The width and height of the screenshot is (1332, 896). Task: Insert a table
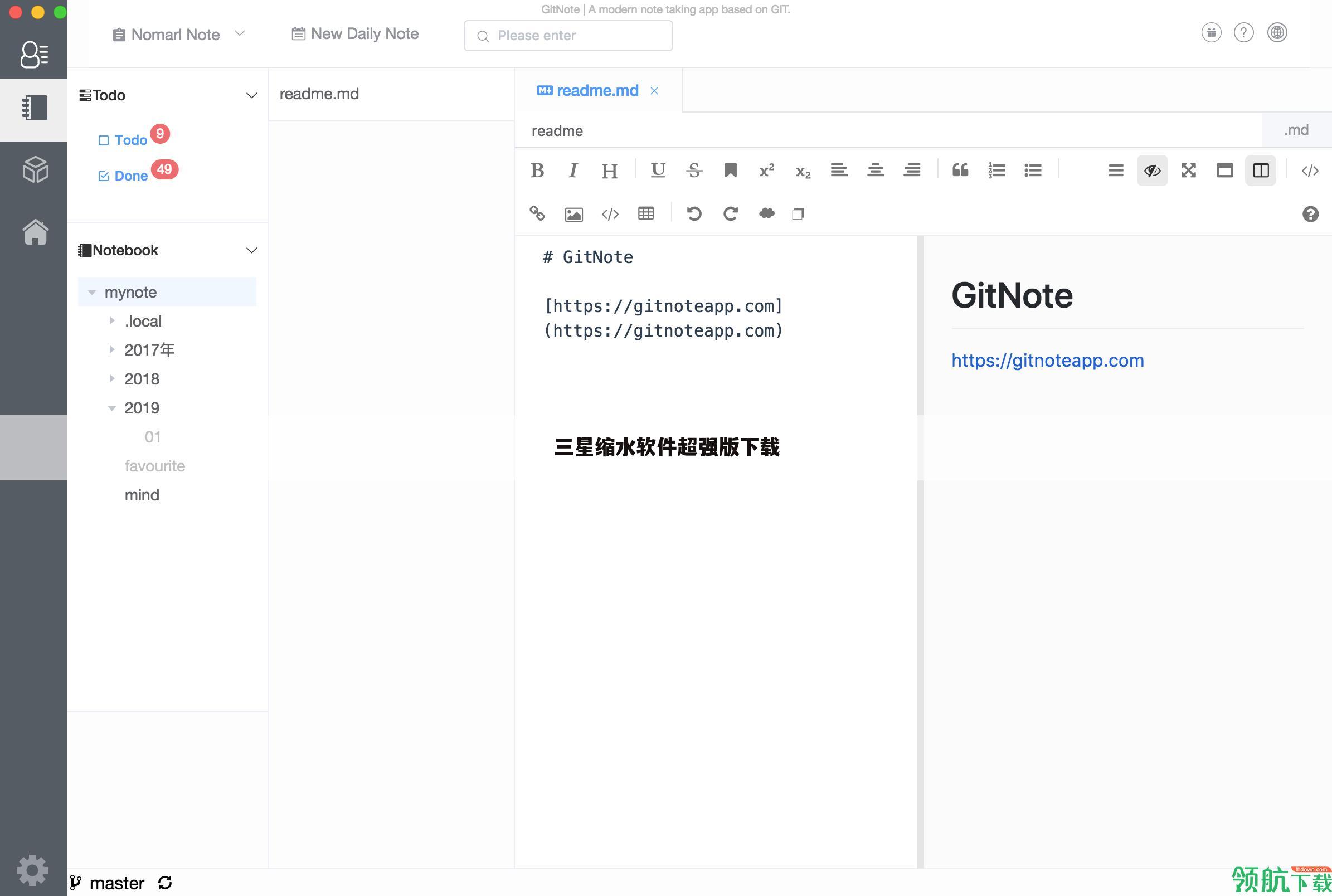(646, 214)
